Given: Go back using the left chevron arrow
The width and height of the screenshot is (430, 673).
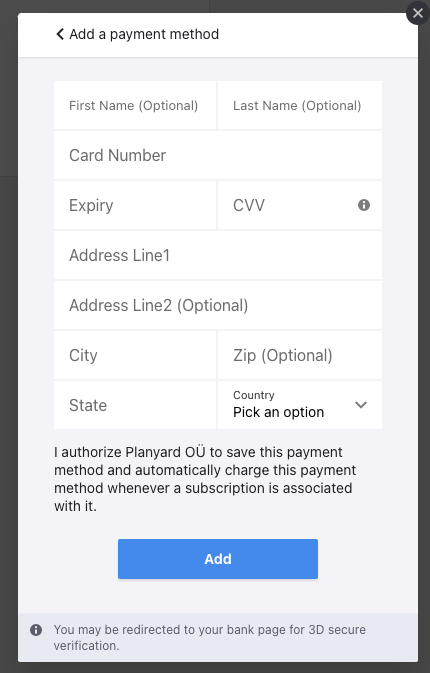Looking at the screenshot, I should click(x=60, y=34).
